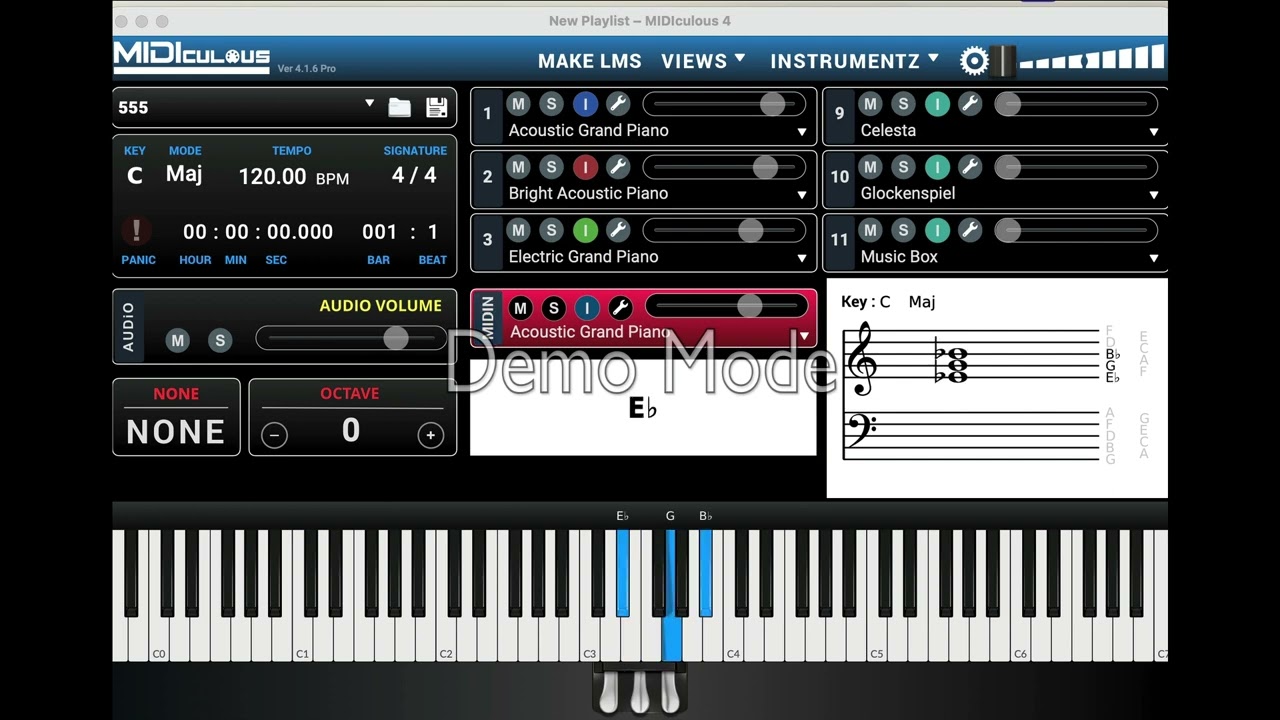The image size is (1280, 720).
Task: Decrease octave with the minus button
Action: click(274, 435)
